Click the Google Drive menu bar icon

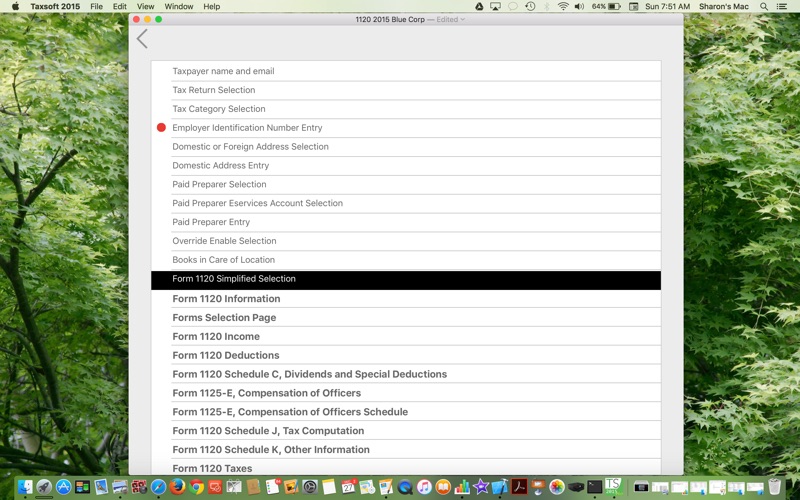point(479,6)
